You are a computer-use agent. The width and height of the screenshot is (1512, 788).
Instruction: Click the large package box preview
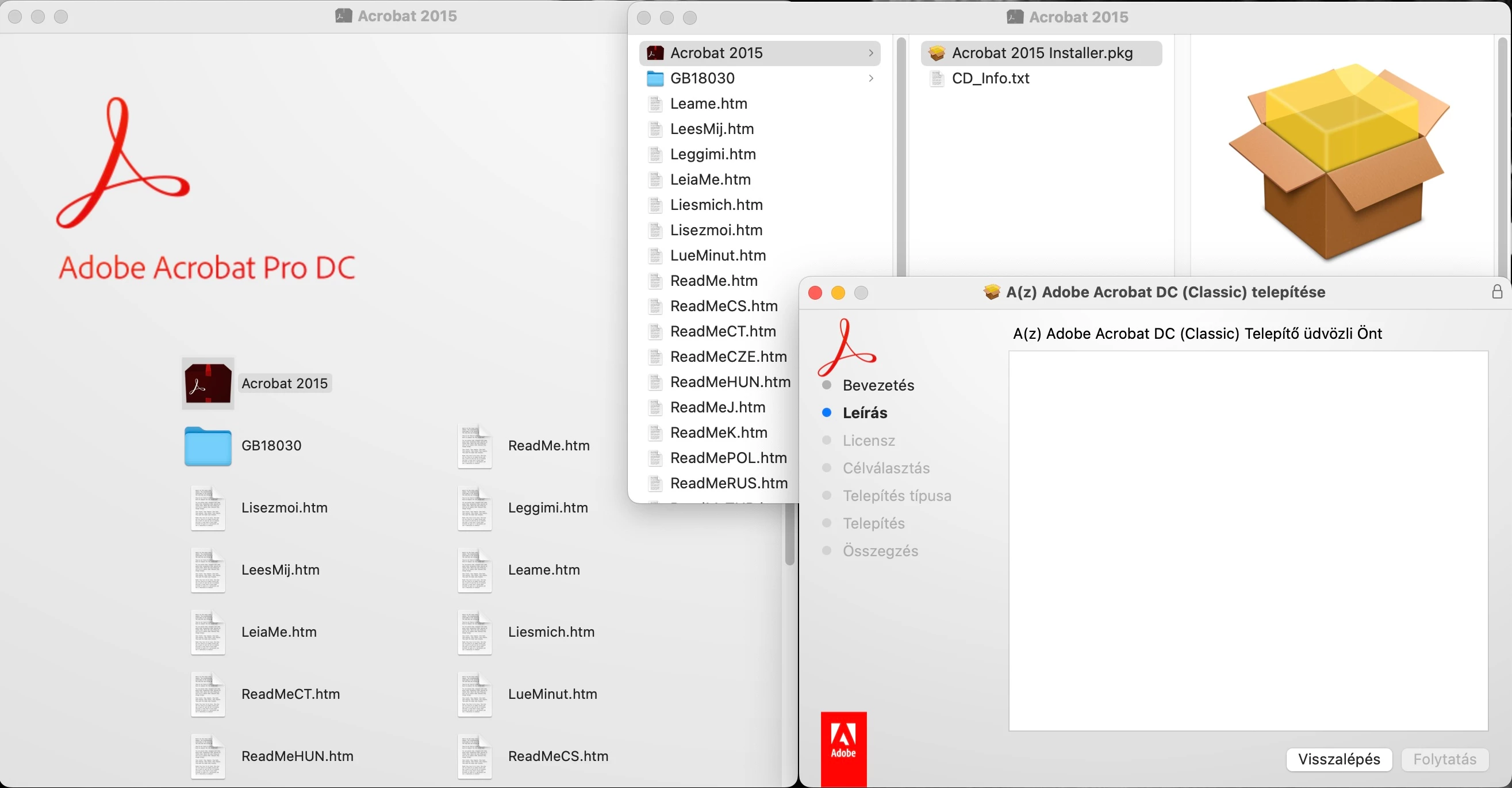tap(1340, 162)
